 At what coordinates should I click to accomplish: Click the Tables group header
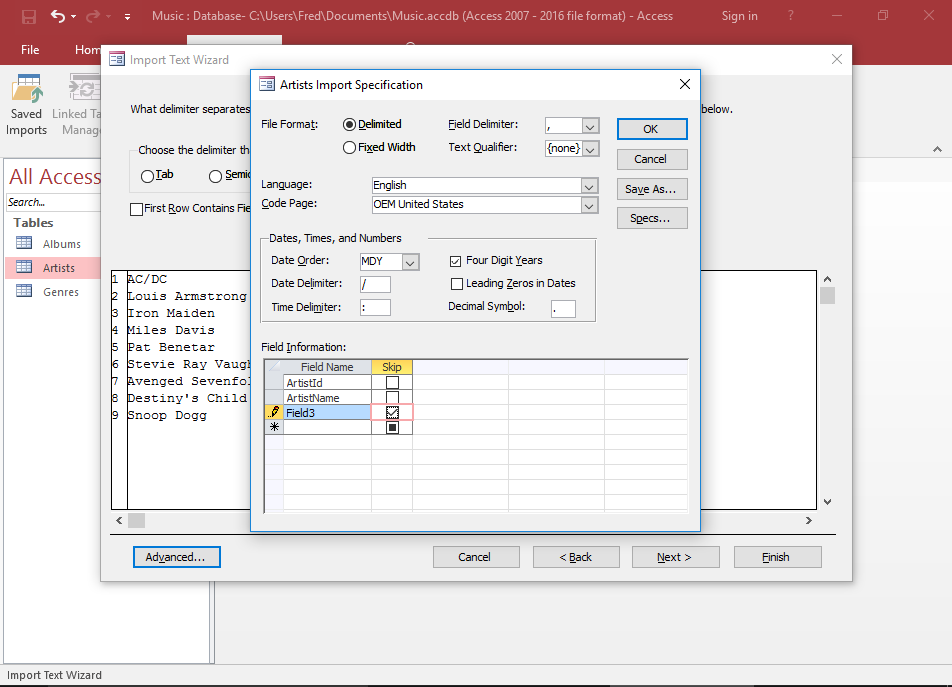pyautogui.click(x=33, y=223)
